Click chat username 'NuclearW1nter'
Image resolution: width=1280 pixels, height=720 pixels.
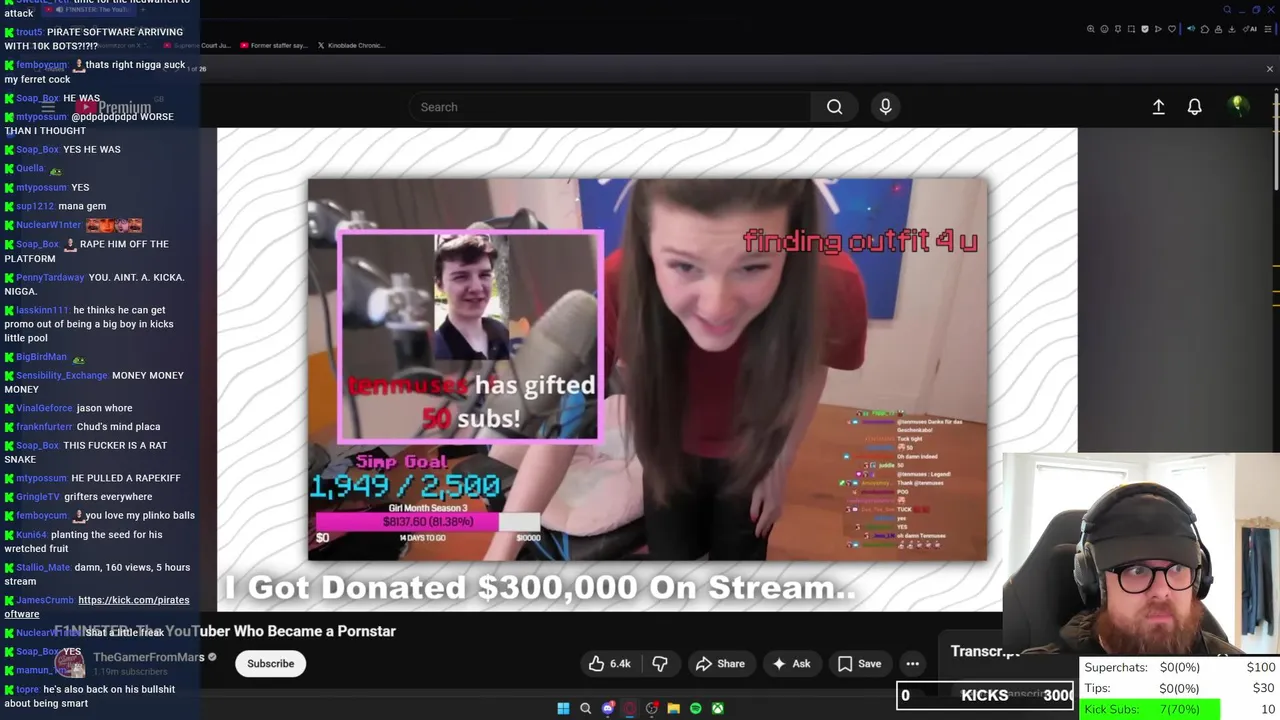tap(48, 225)
